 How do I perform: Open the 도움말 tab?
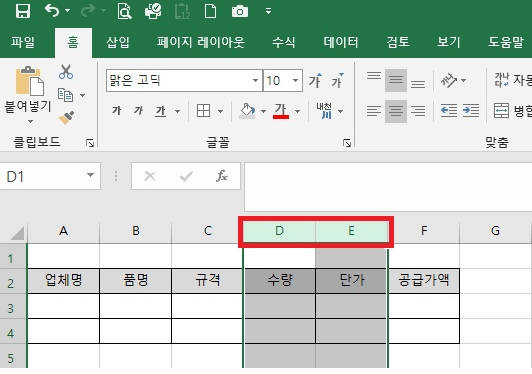(506, 42)
